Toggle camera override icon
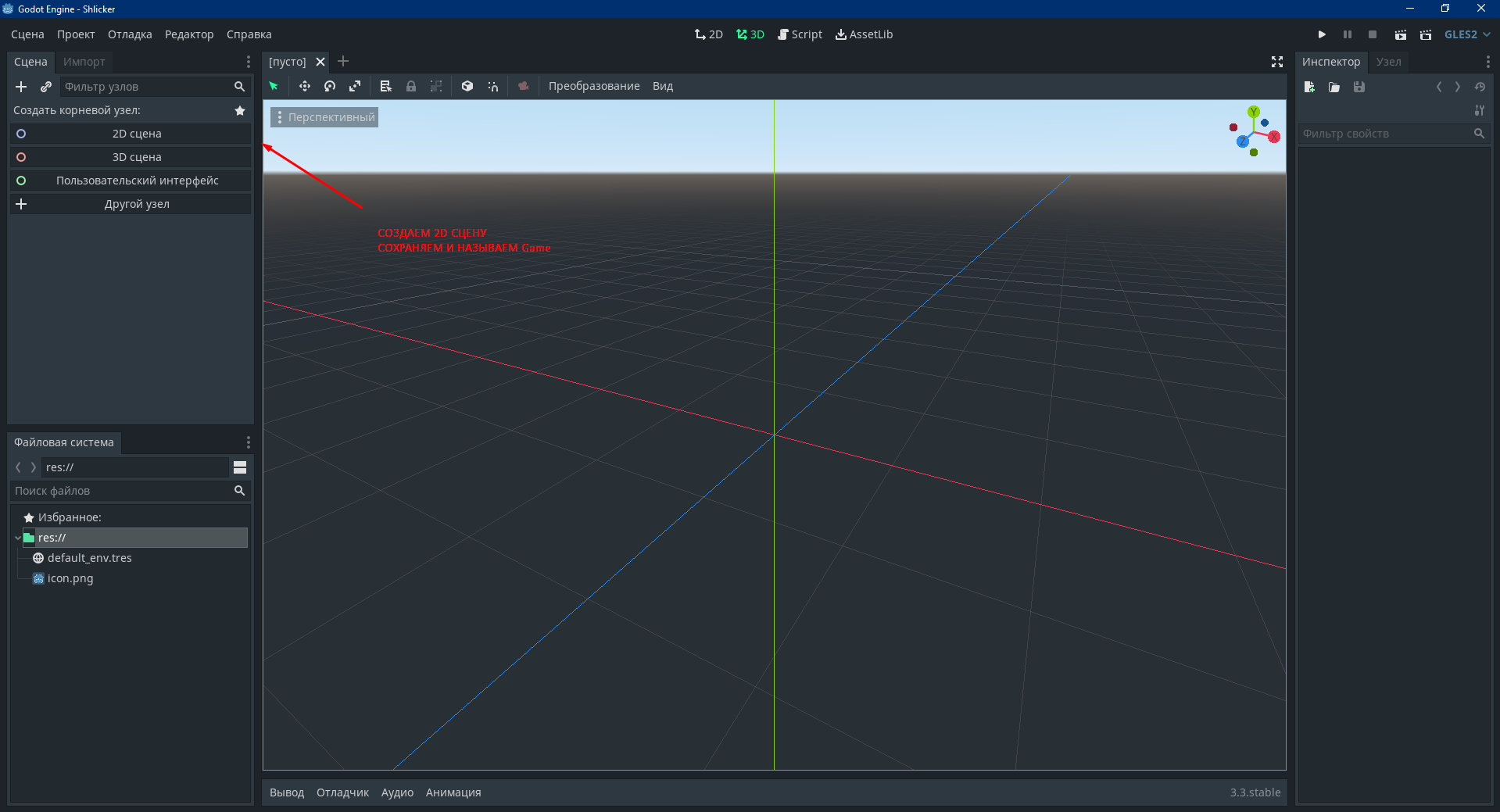 pyautogui.click(x=524, y=86)
